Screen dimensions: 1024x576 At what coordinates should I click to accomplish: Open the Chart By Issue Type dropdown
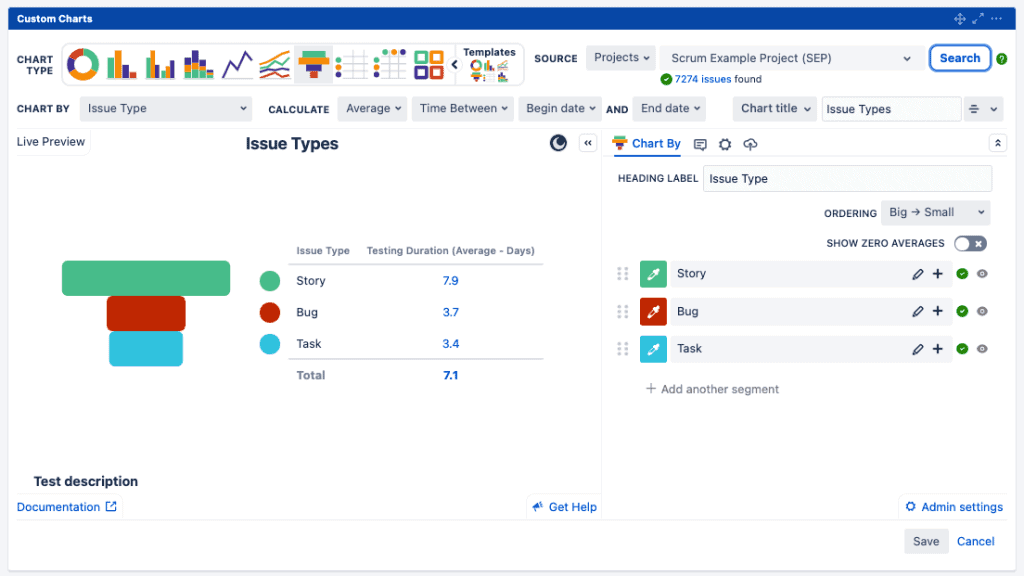tap(165, 109)
